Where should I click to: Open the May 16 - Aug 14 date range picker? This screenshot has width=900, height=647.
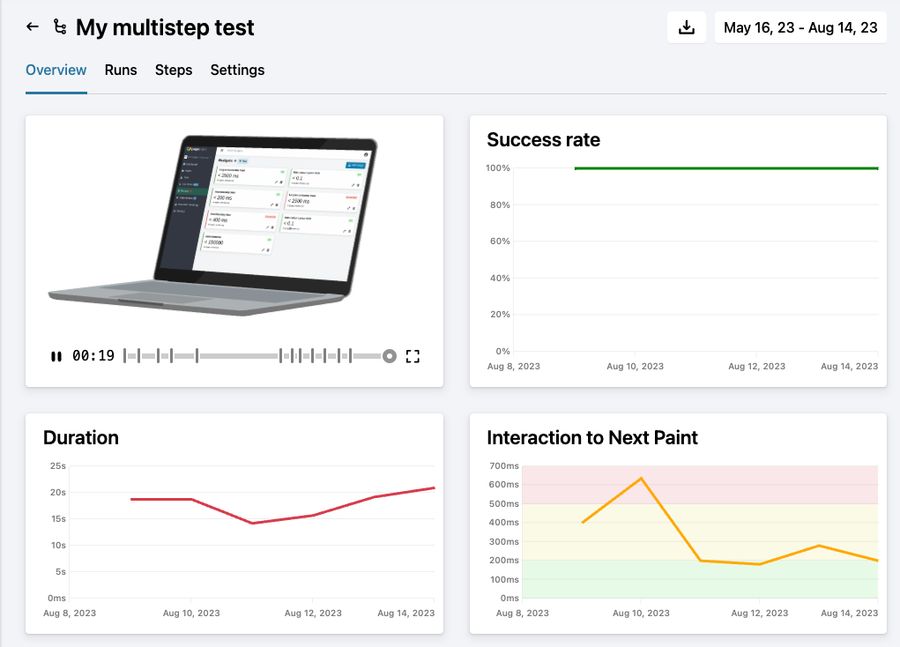(800, 27)
